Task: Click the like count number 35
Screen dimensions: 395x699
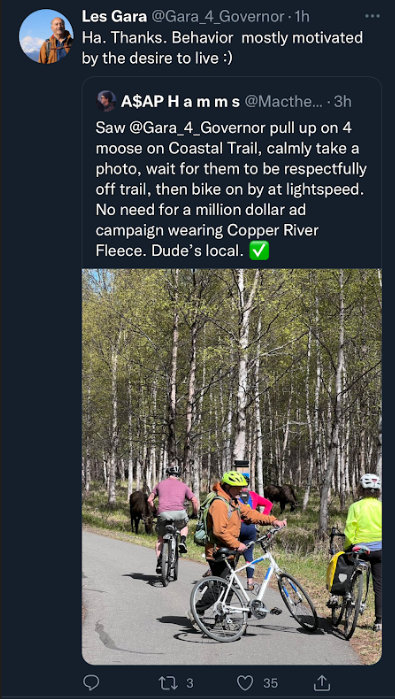Action: tap(270, 683)
